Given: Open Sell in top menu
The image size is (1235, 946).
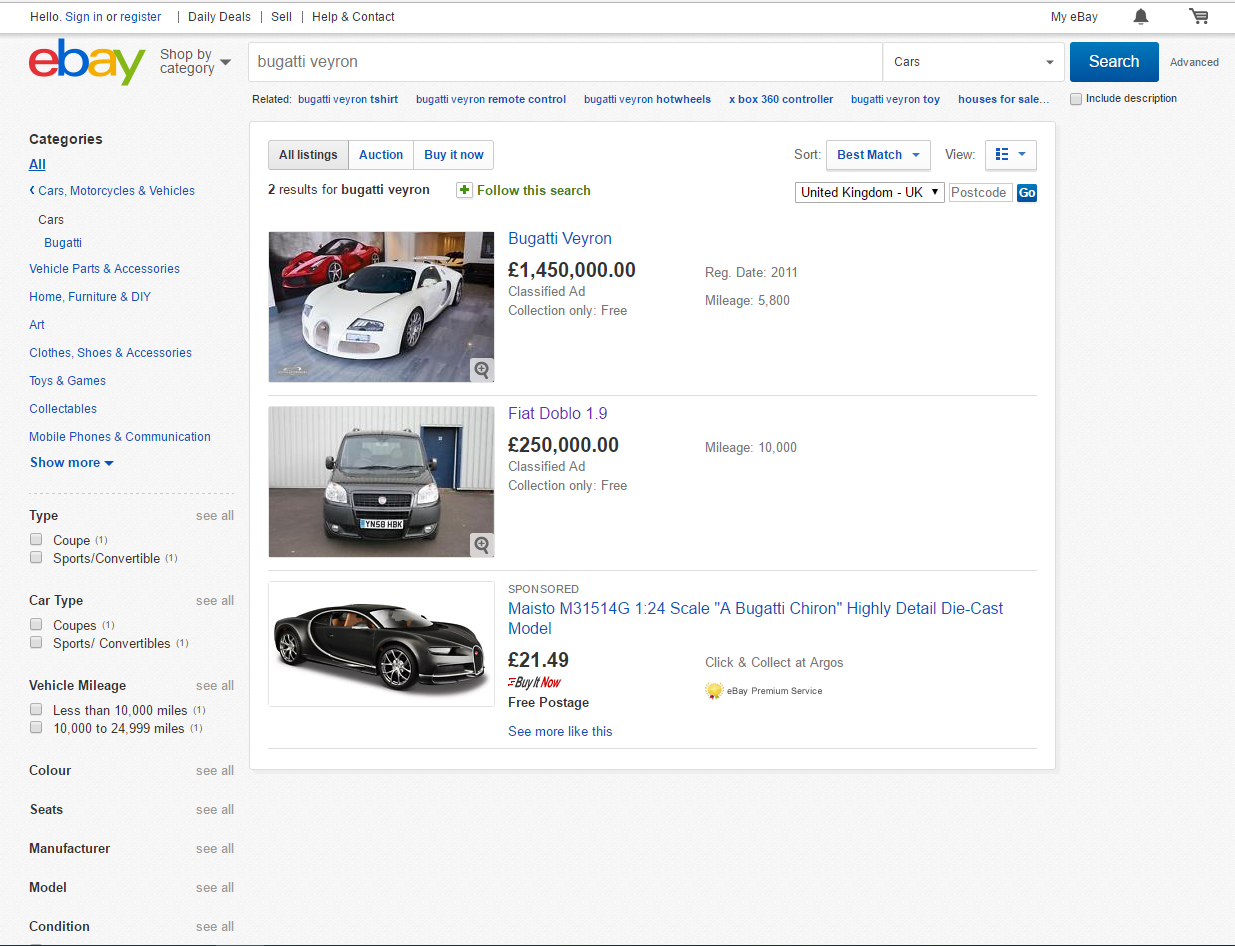Looking at the screenshot, I should coord(281,17).
